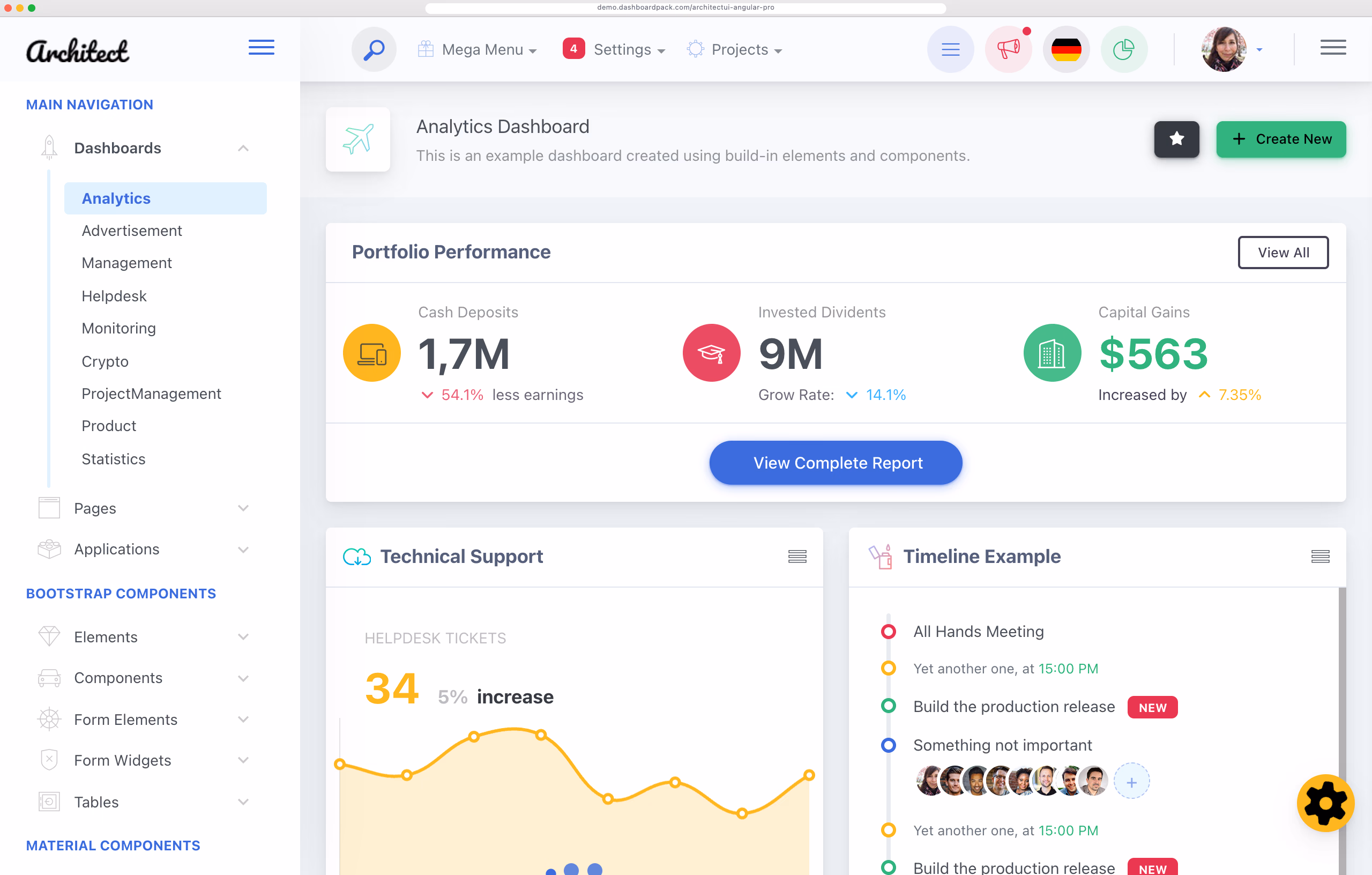
Task: Click the Components car icon
Action: (x=49, y=678)
